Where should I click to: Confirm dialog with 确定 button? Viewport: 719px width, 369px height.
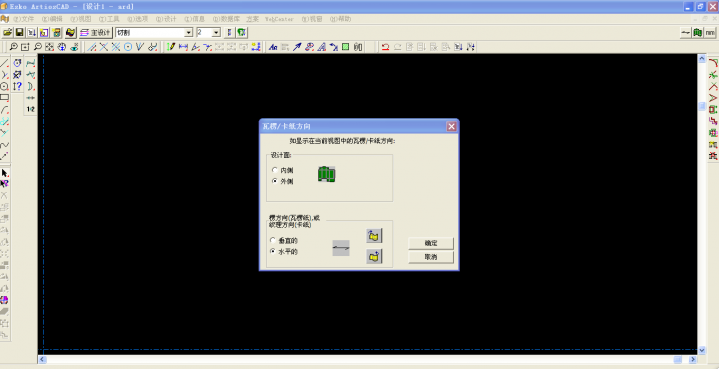pyautogui.click(x=431, y=243)
